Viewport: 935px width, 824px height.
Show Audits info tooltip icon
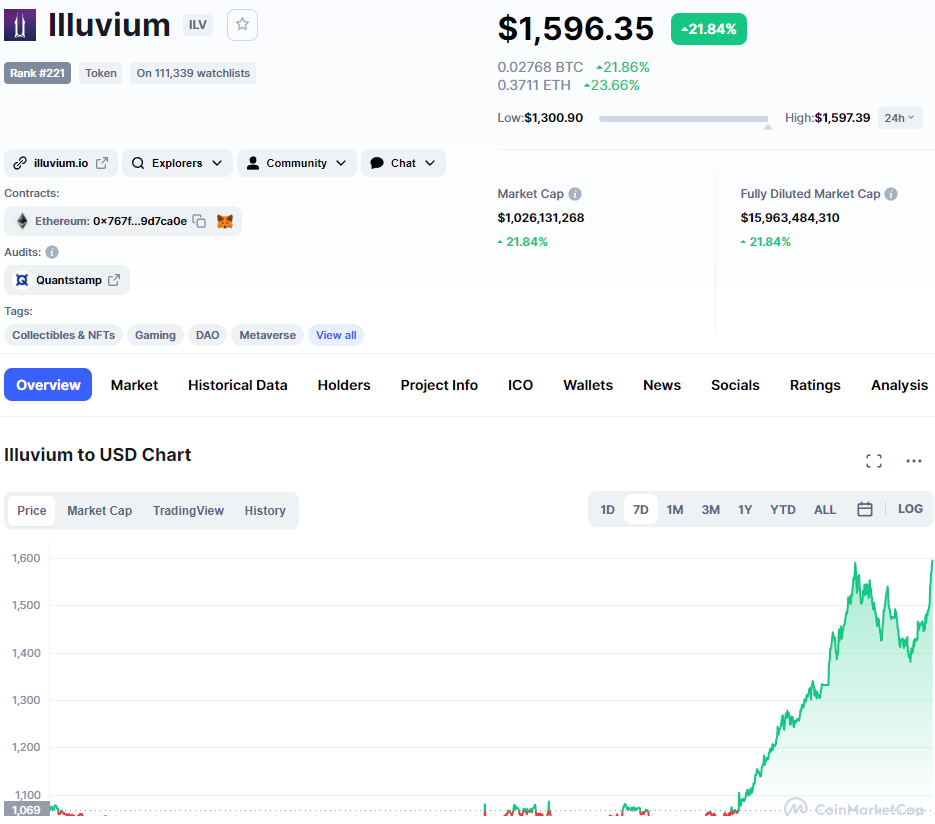(x=52, y=252)
